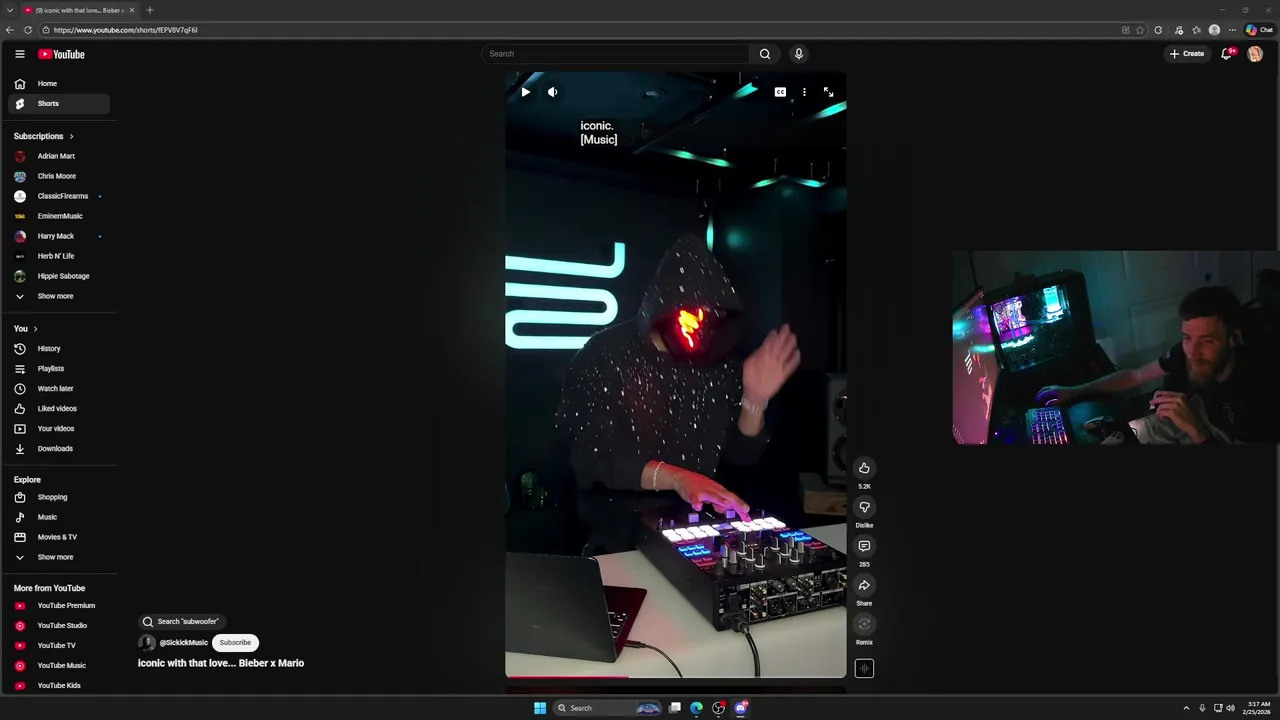Screen dimensions: 1280x720
Task: Open Harry Mack channel
Action: [59, 236]
